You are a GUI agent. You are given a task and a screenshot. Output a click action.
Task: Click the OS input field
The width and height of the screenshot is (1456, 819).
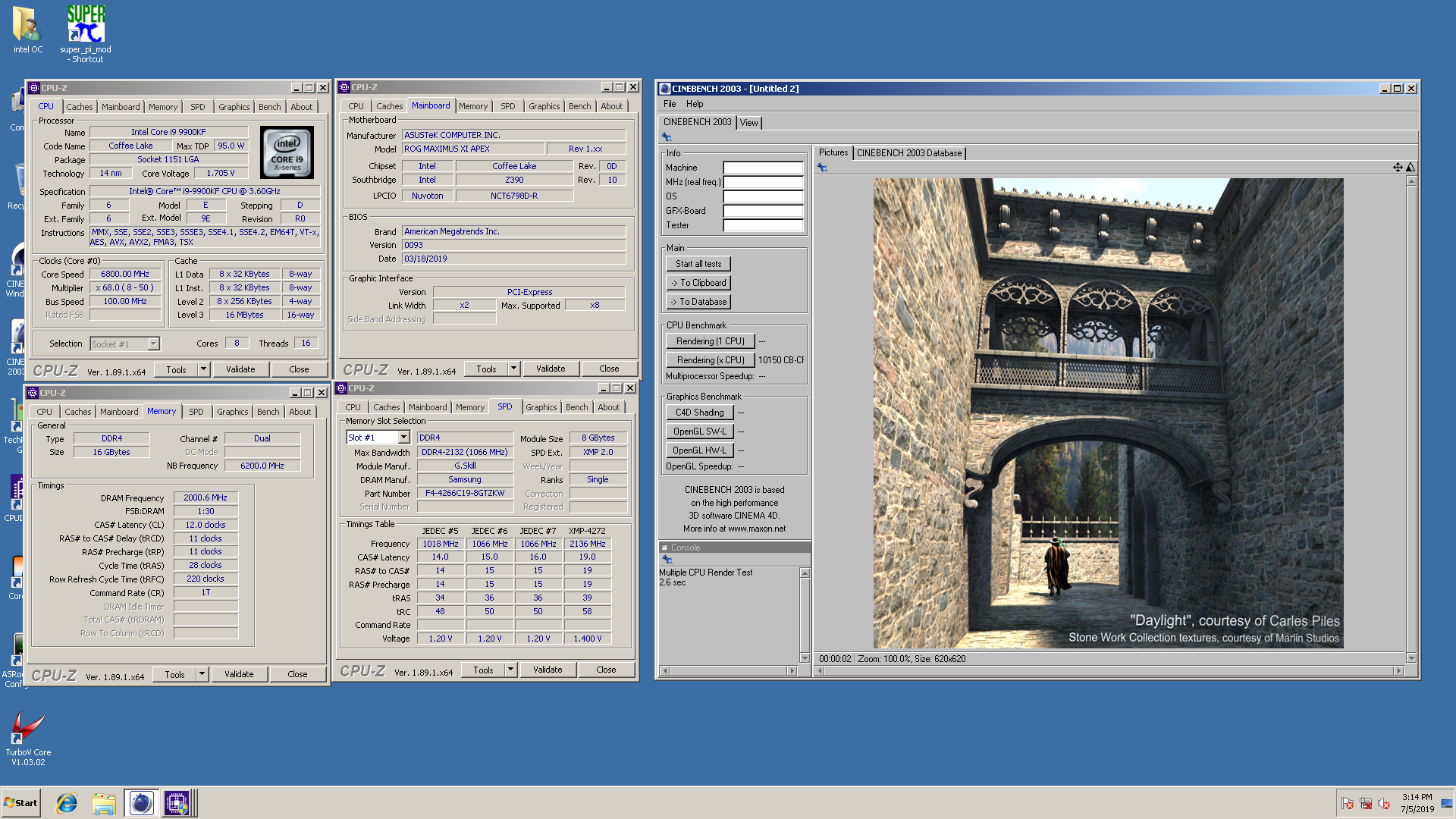coord(763,196)
